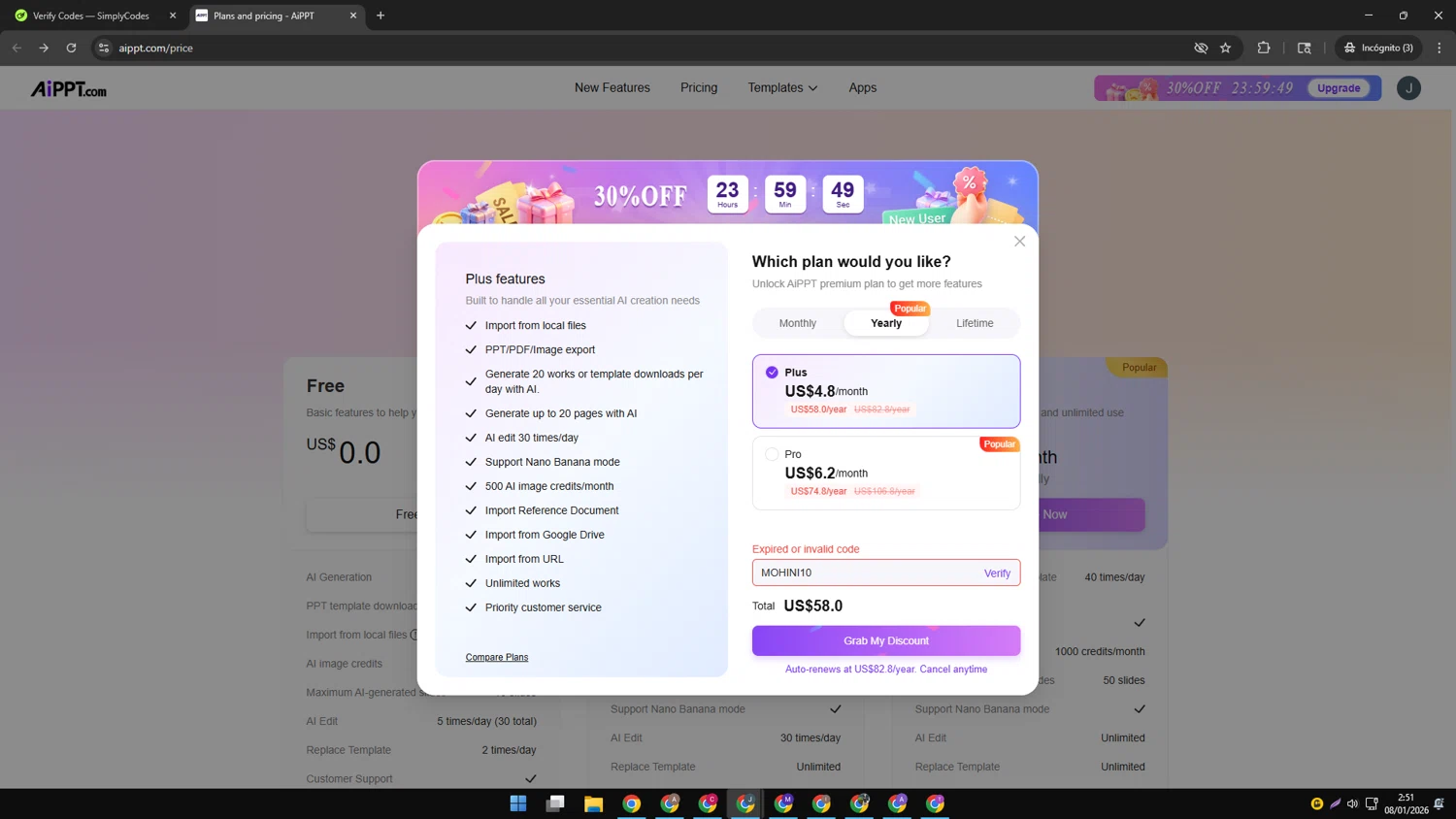
Task: Switch to Lifetime billing tab
Action: tap(975, 323)
